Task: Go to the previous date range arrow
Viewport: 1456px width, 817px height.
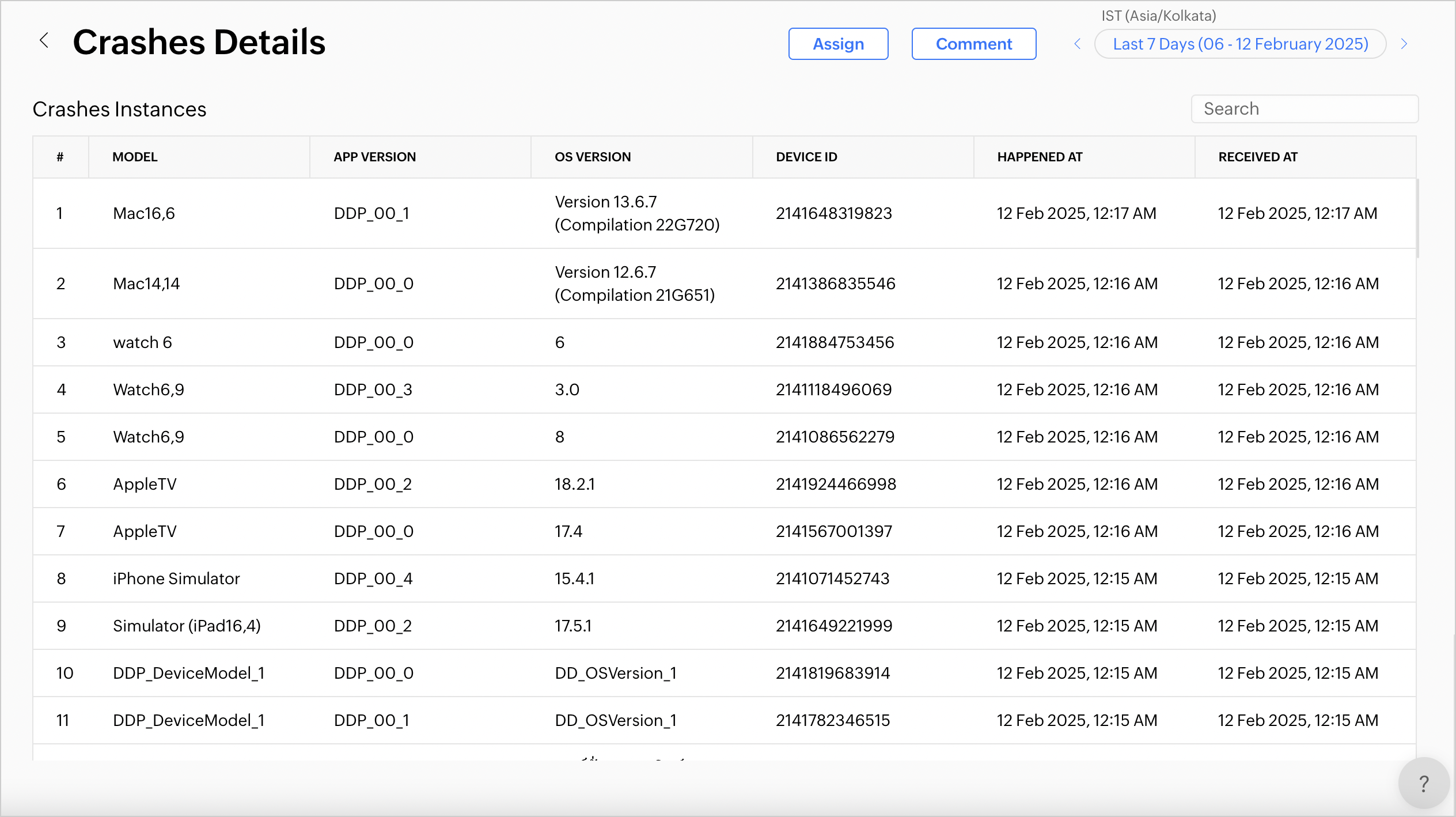Action: (x=1077, y=44)
